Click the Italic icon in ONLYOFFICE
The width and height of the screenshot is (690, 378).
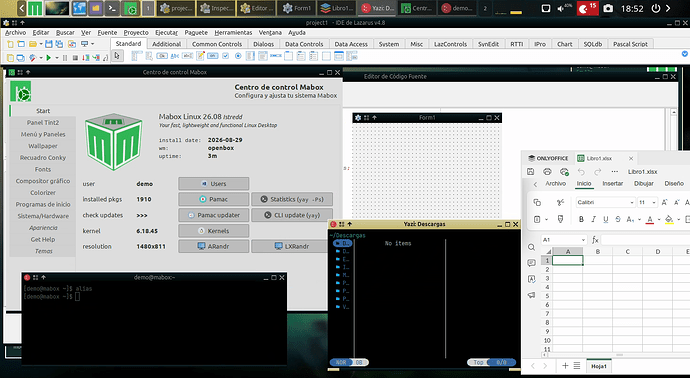click(x=593, y=219)
